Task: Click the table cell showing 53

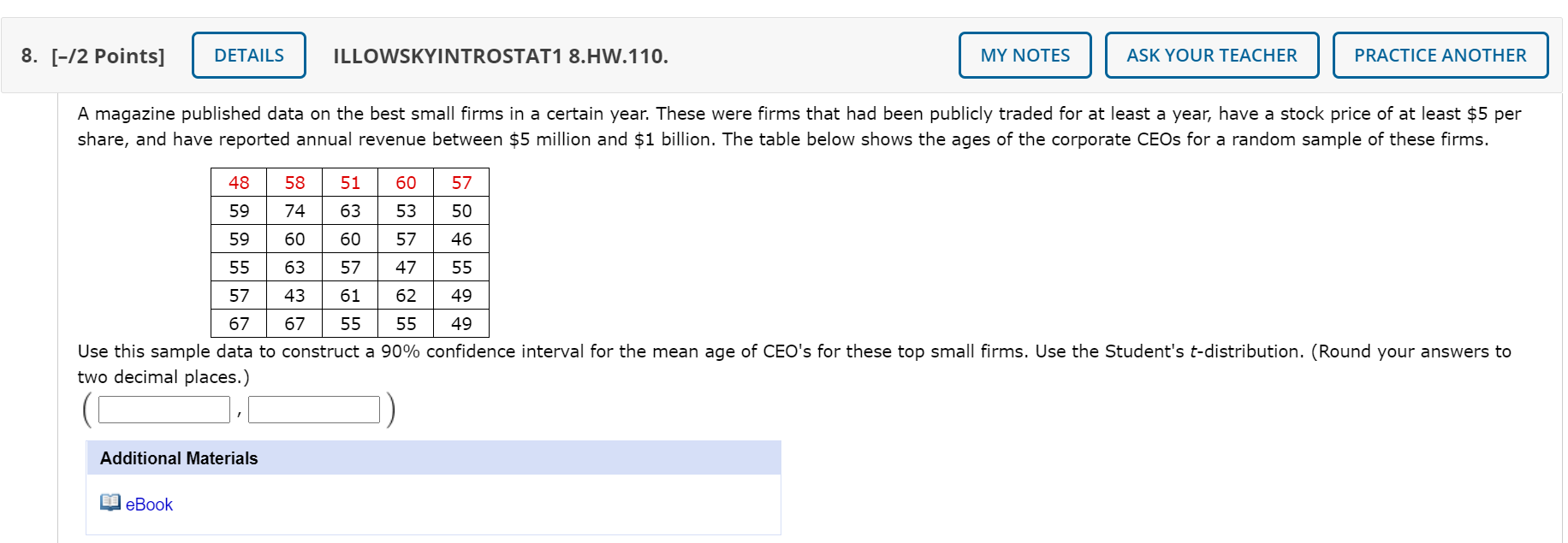Action: (x=406, y=211)
